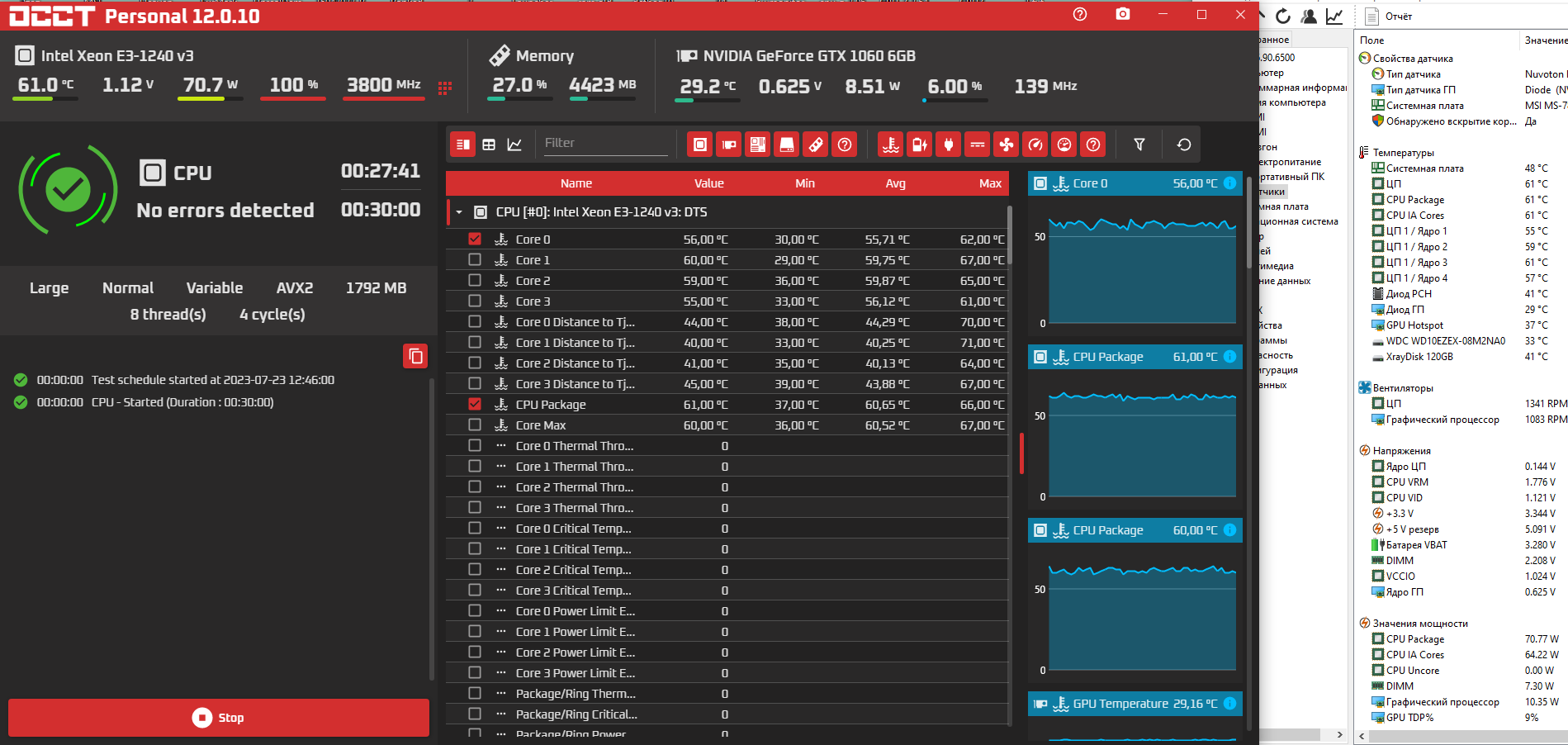Open info for the GPU Temperature graph

[1229, 704]
